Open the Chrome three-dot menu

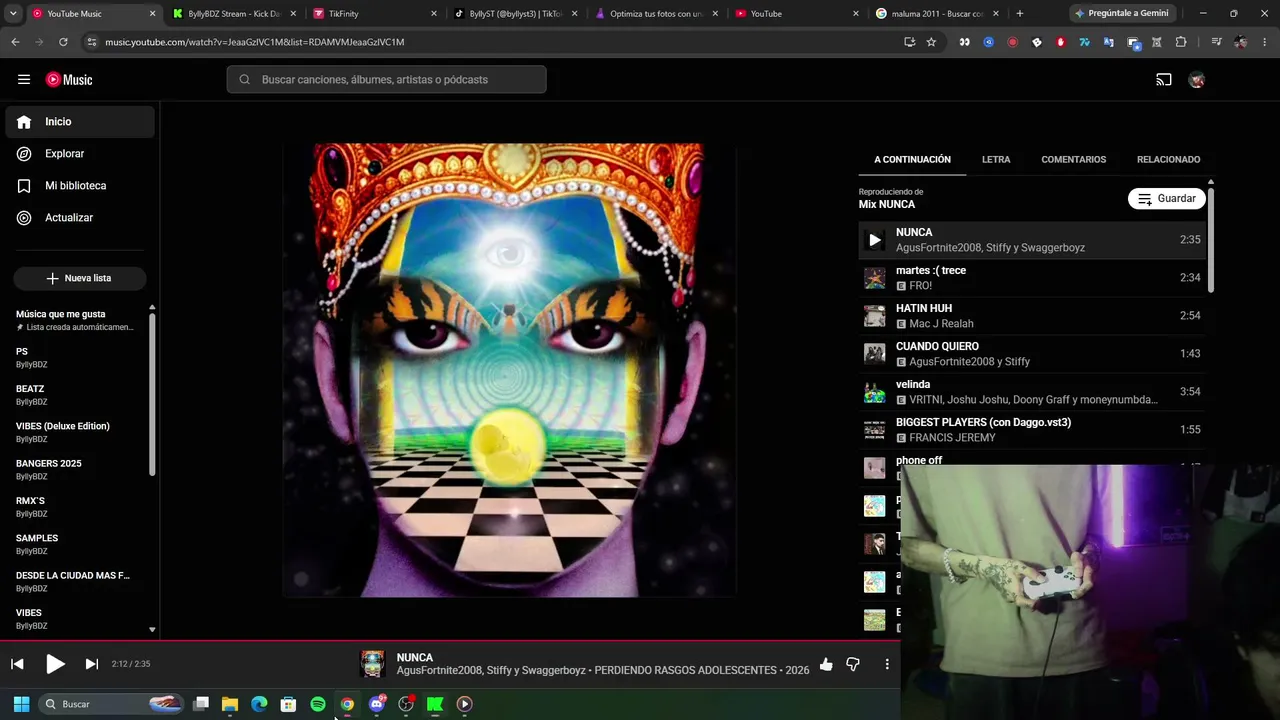(x=1263, y=42)
